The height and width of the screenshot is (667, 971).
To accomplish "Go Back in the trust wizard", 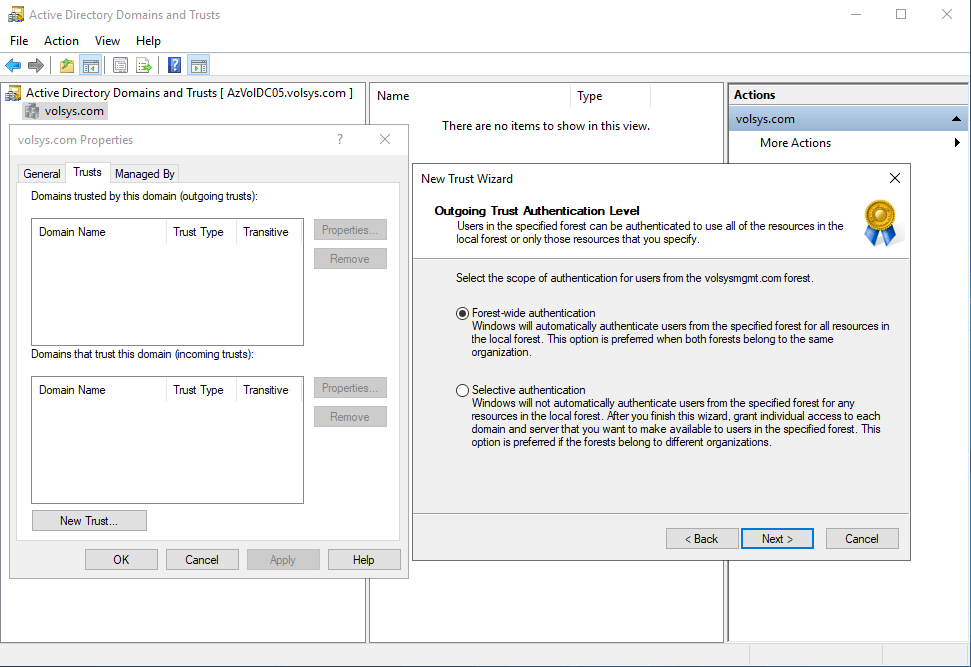I will coord(701,539).
